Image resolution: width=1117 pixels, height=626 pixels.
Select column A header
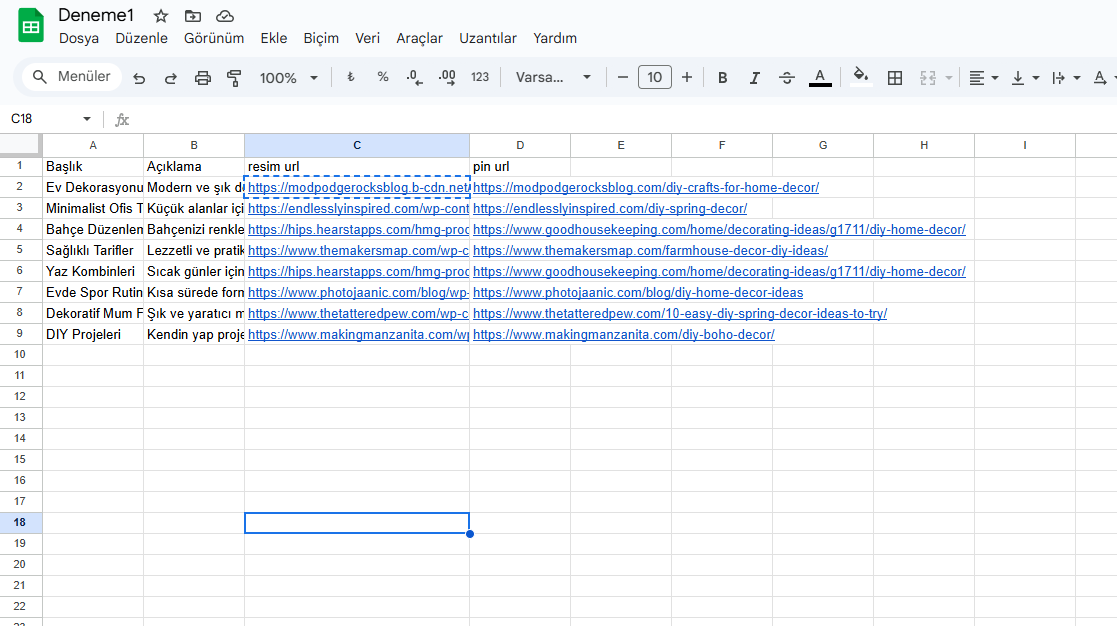point(93,145)
